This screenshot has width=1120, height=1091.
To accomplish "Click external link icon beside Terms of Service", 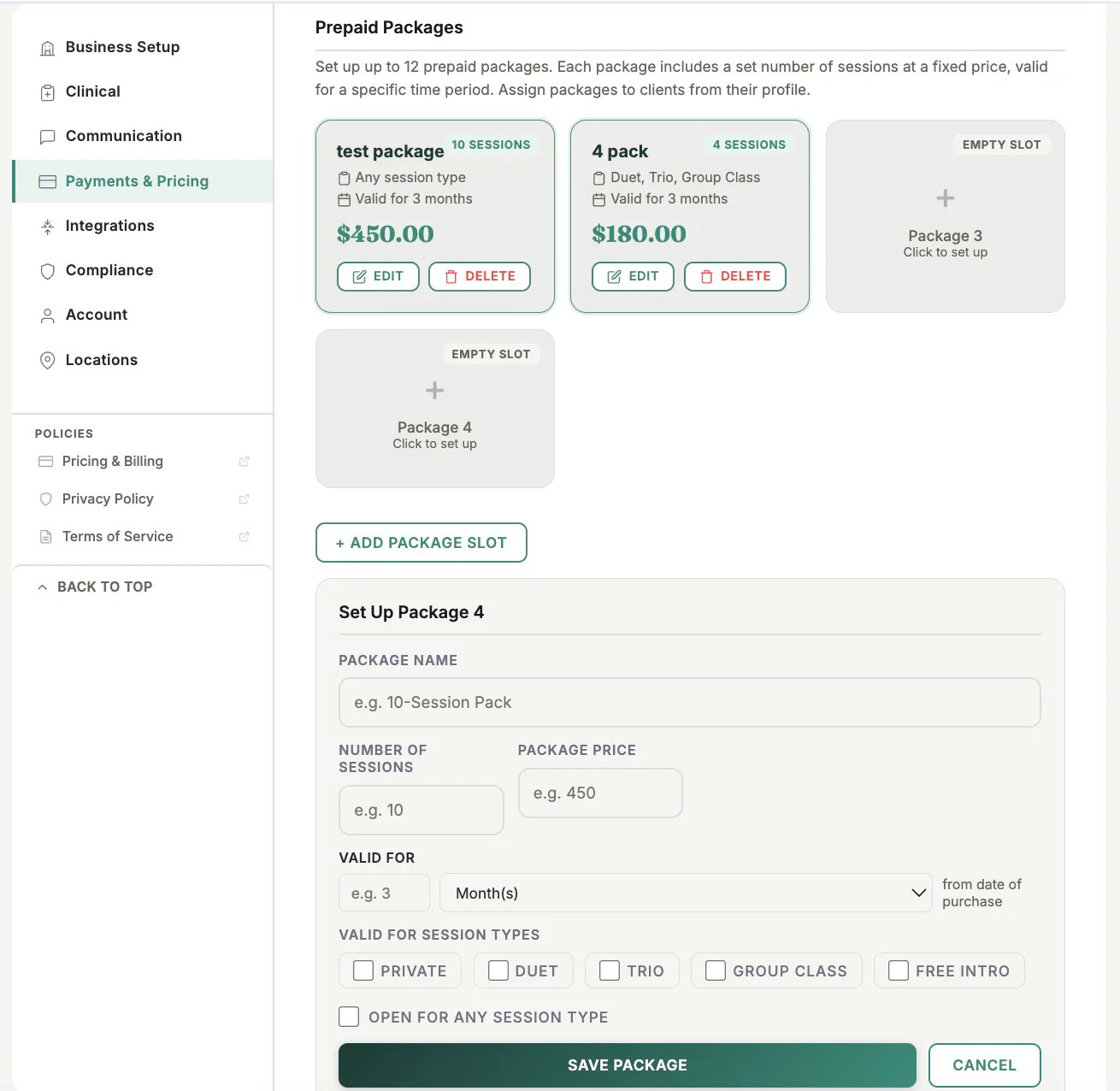I will click(x=245, y=537).
